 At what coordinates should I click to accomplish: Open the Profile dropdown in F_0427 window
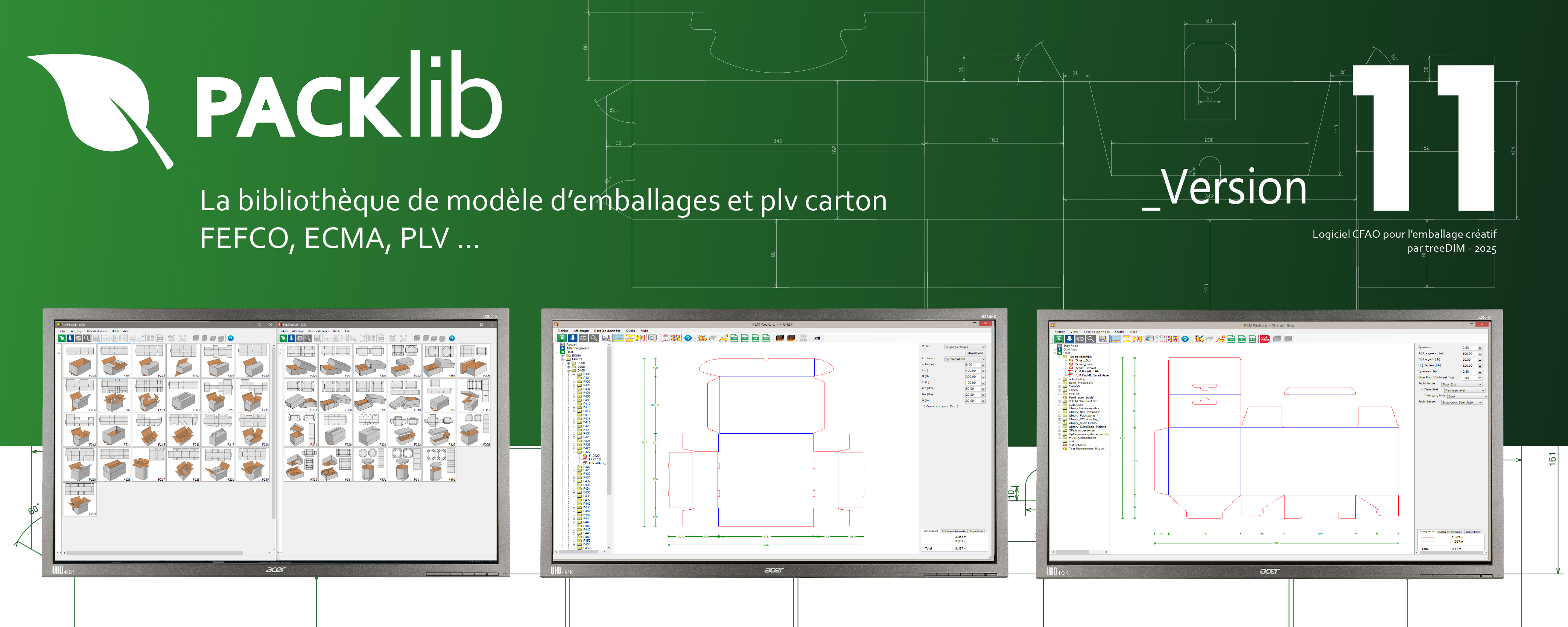tap(966, 347)
